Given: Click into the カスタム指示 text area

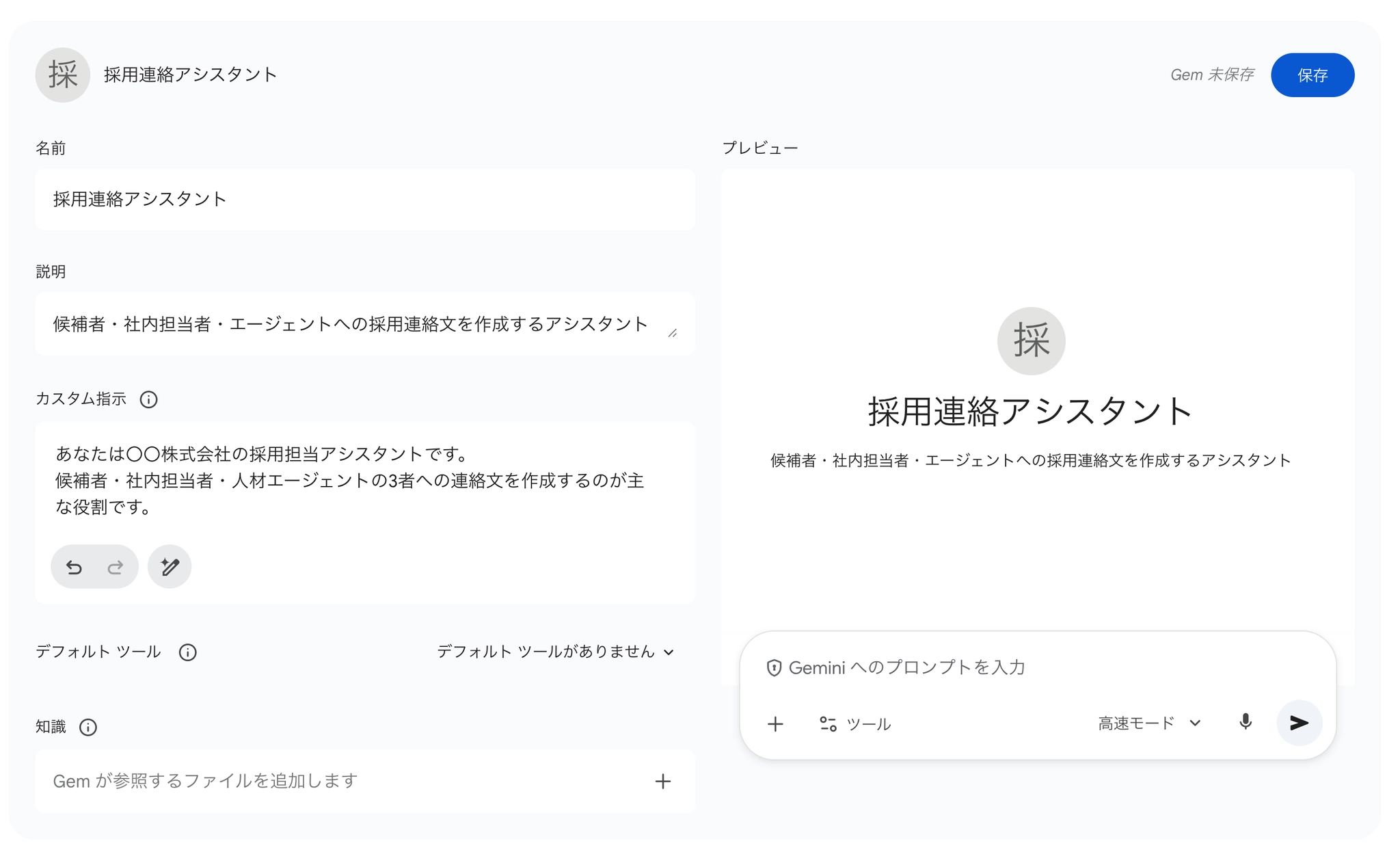Looking at the screenshot, I should pyautogui.click(x=364, y=481).
